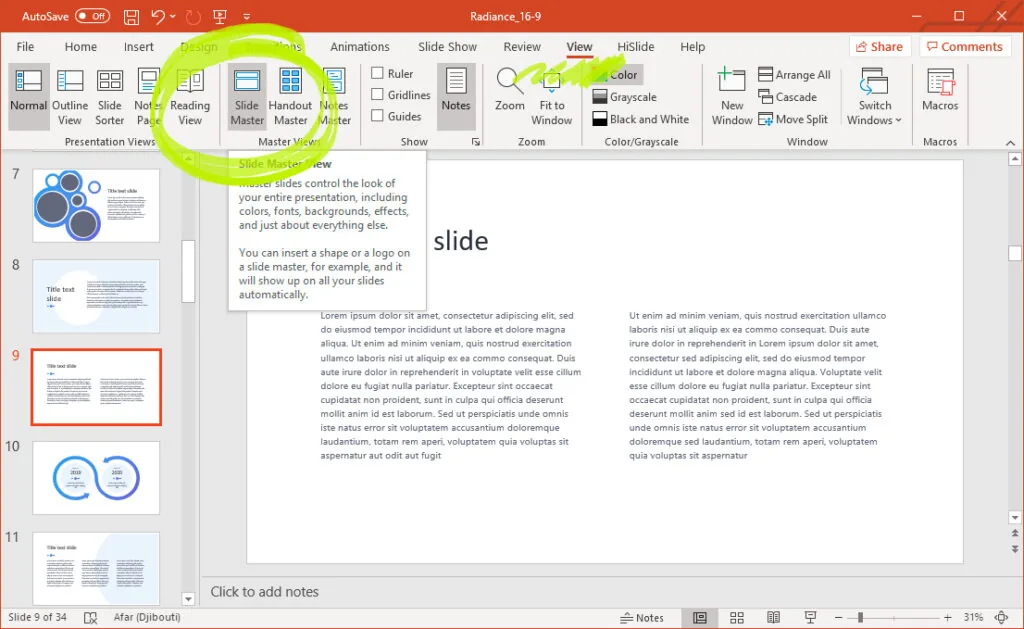
Task: Cascade the open windows
Action: click(788, 97)
